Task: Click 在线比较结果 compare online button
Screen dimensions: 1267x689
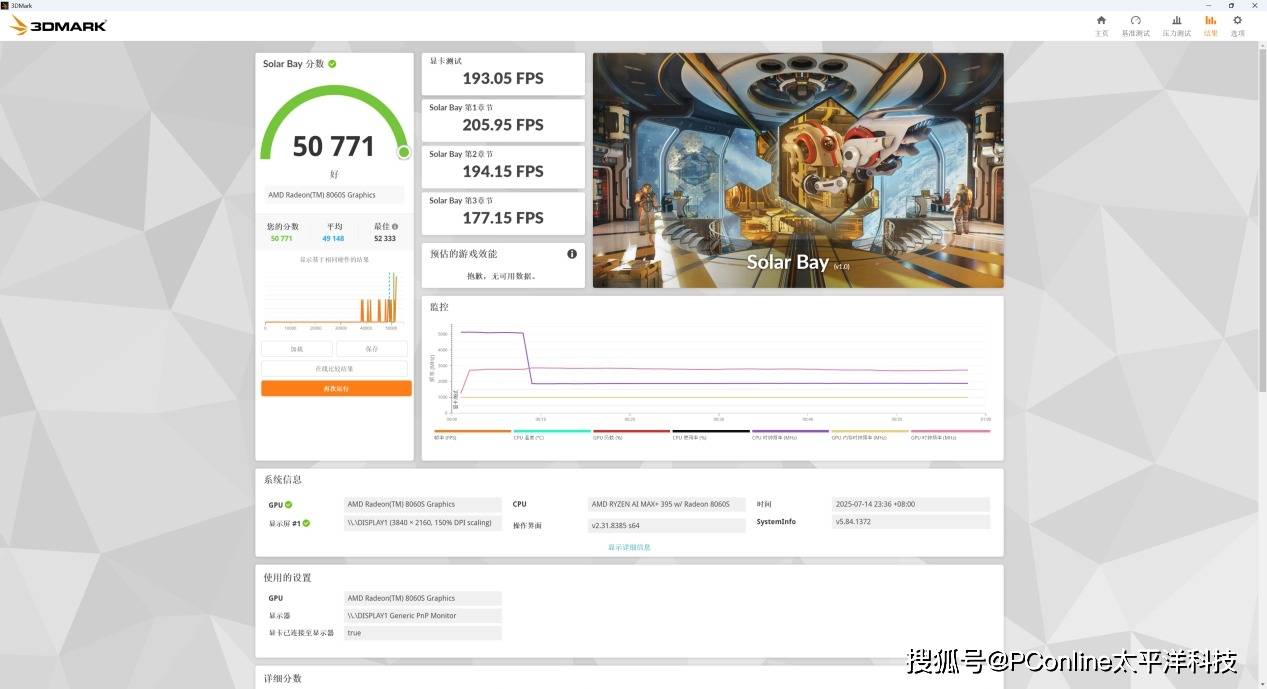Action: [x=335, y=369]
